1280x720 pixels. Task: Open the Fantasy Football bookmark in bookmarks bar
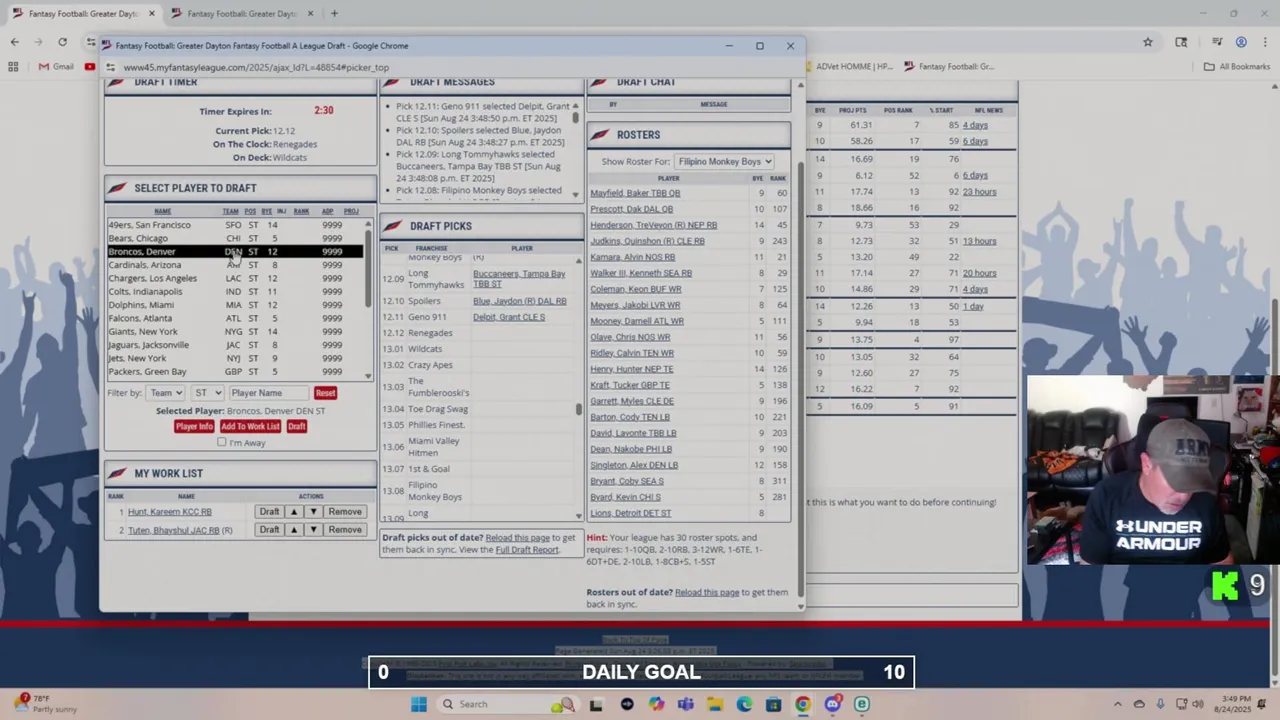[x=948, y=67]
